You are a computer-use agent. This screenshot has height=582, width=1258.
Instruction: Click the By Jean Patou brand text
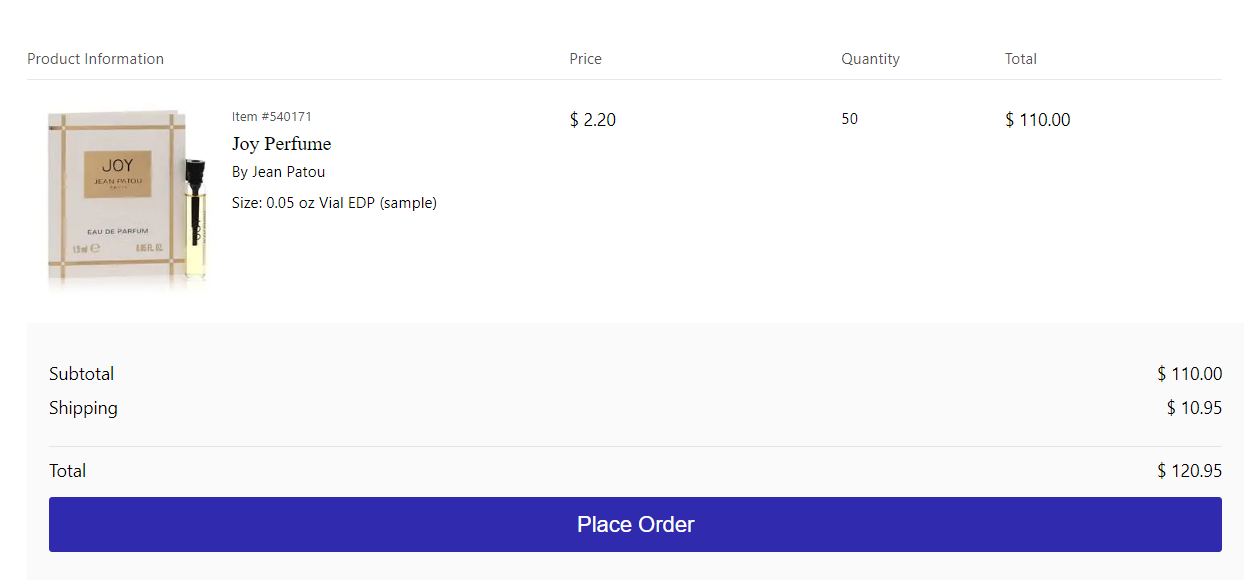pyautogui.click(x=278, y=172)
